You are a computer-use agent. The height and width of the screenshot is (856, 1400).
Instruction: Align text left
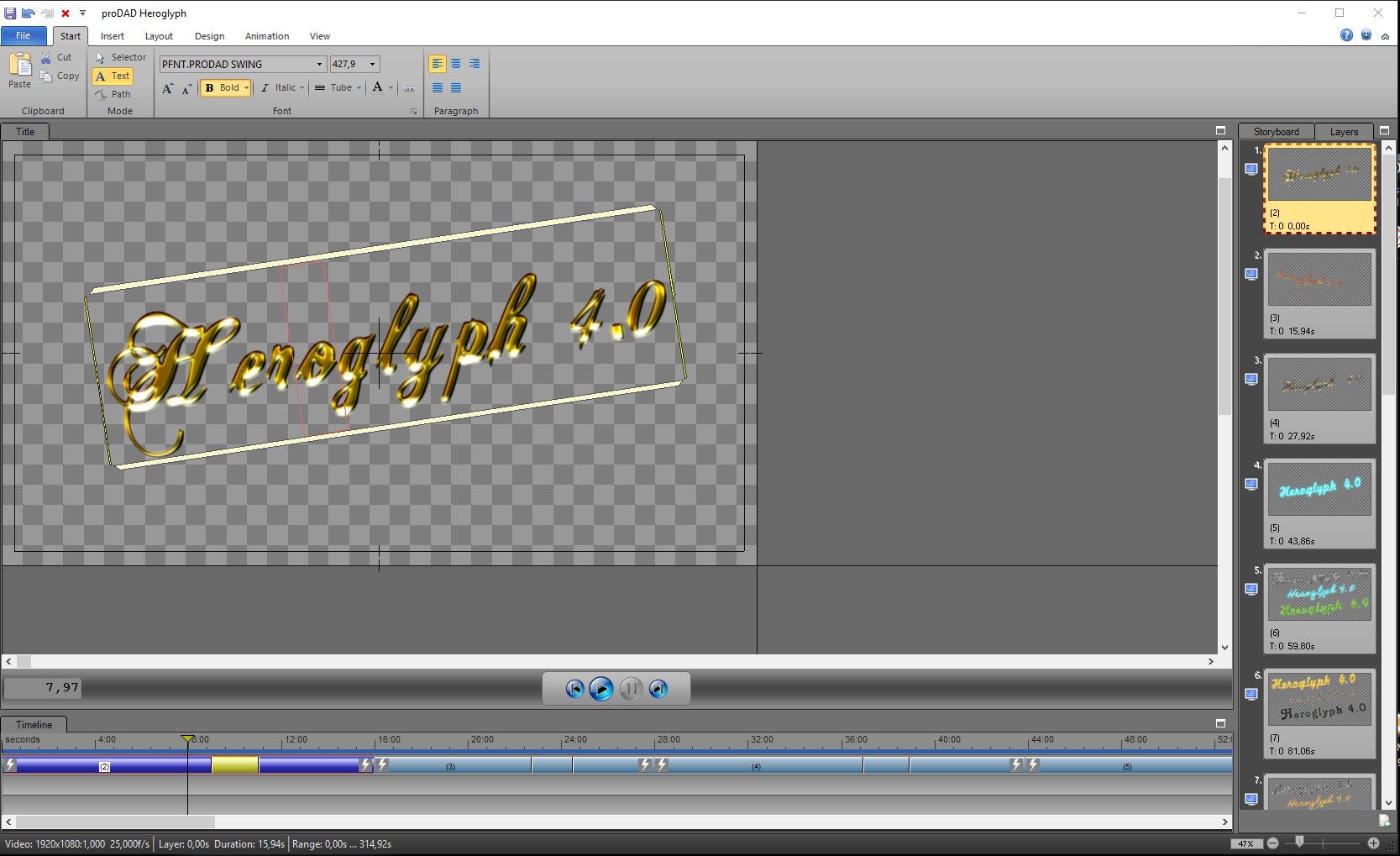438,64
